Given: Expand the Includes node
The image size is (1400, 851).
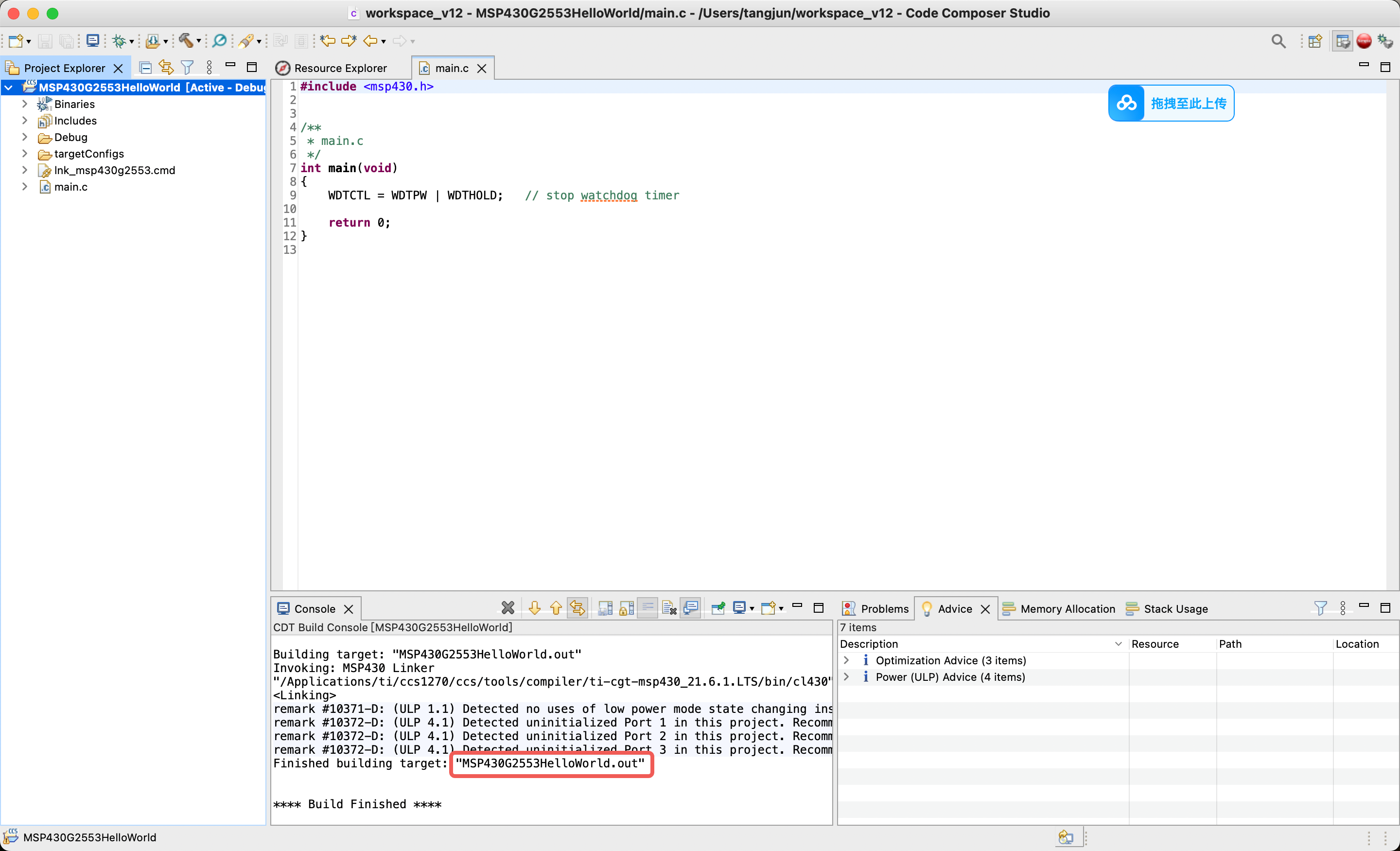Looking at the screenshot, I should [x=24, y=121].
